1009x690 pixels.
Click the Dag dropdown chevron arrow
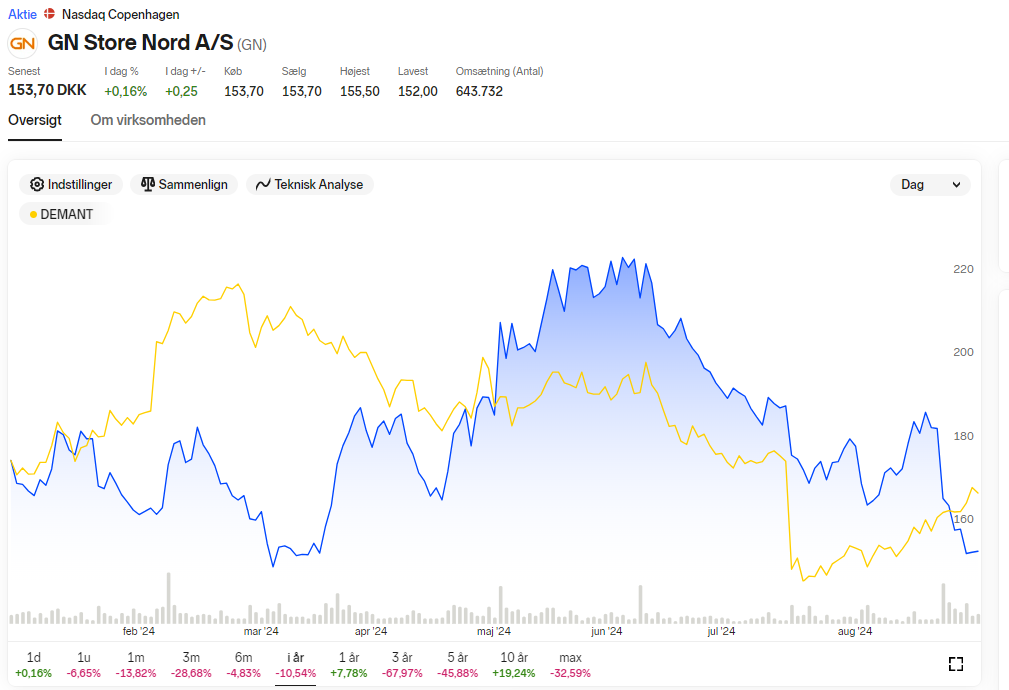[x=956, y=185]
